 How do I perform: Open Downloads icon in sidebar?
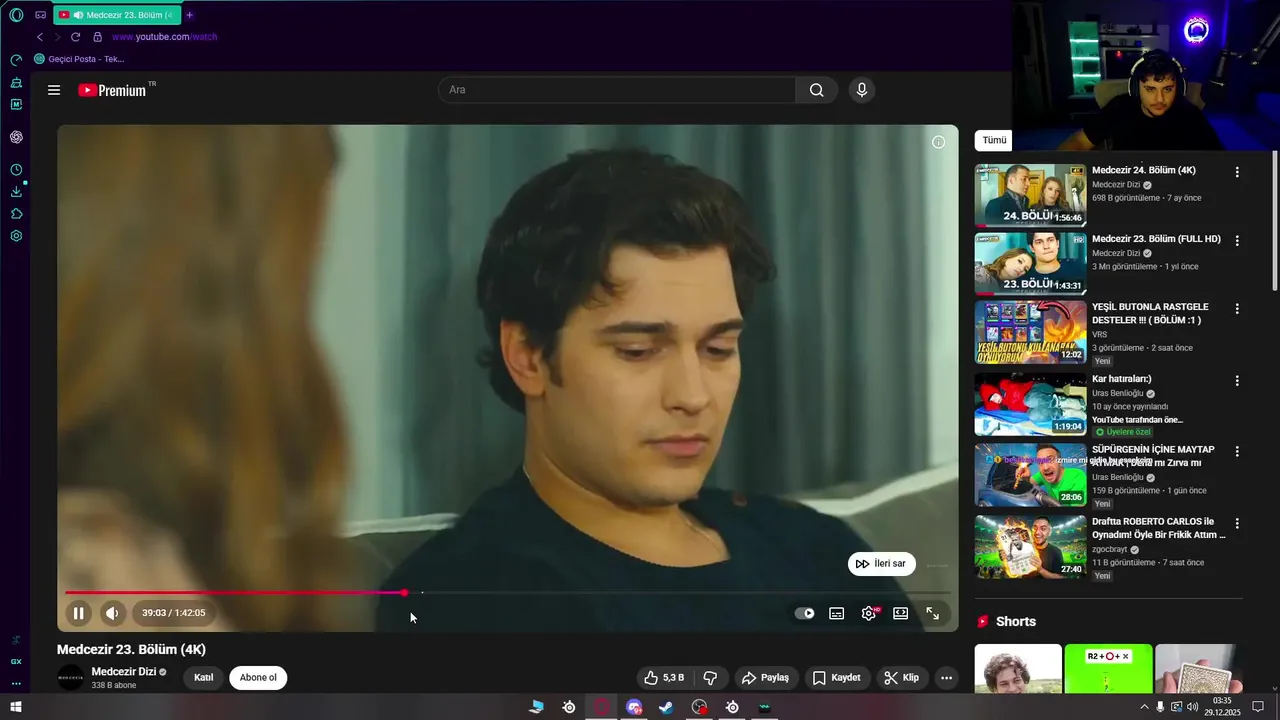tap(16, 192)
